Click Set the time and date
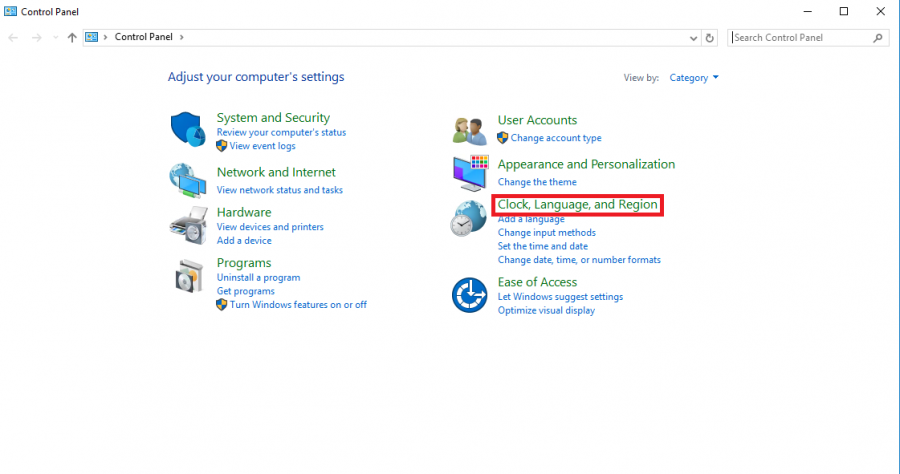 [542, 246]
